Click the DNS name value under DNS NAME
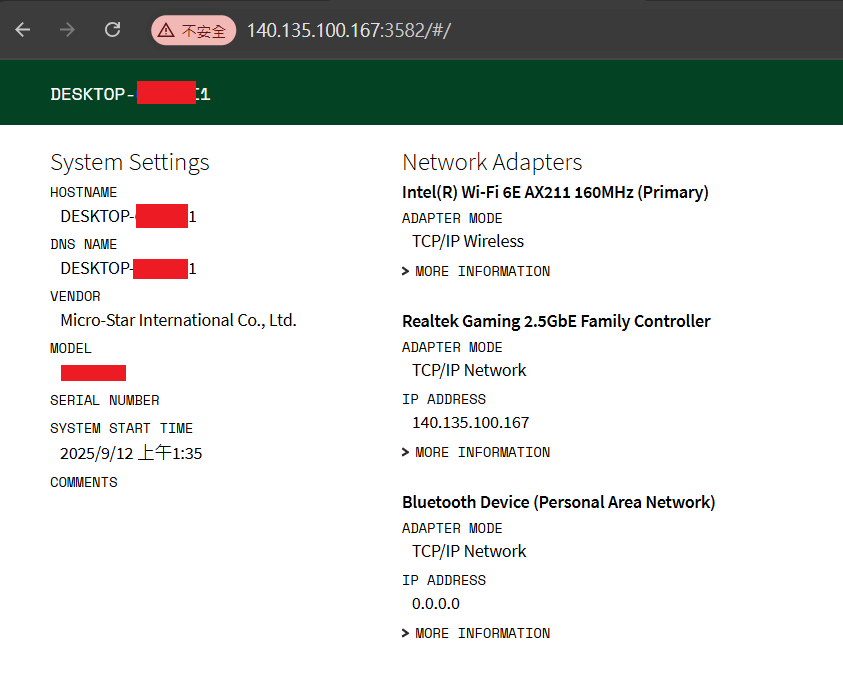 (128, 268)
